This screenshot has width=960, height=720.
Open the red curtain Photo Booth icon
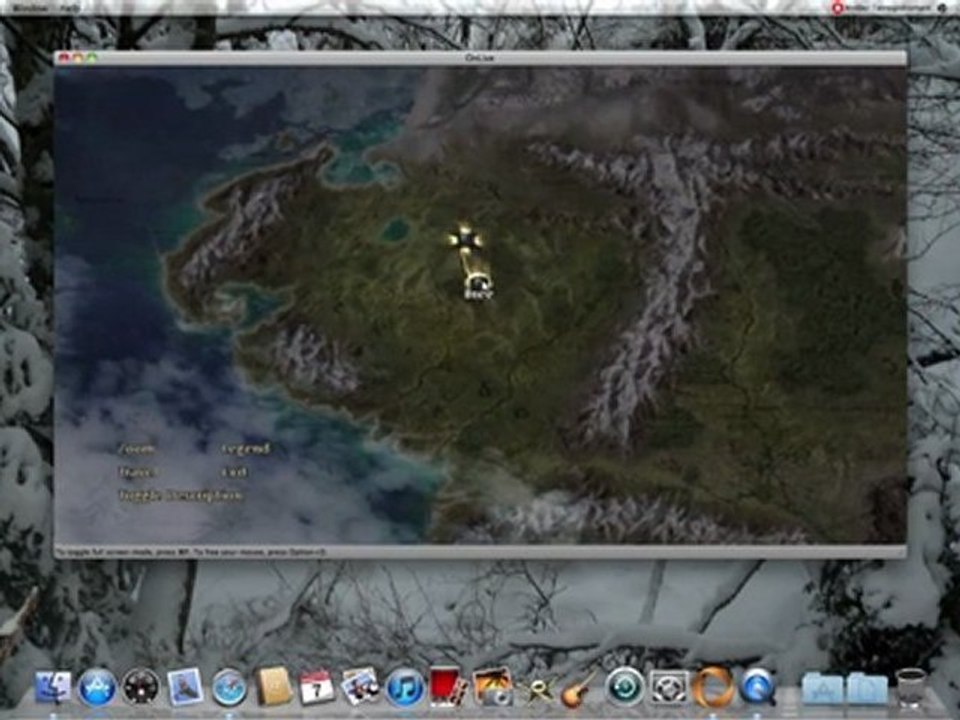(448, 686)
